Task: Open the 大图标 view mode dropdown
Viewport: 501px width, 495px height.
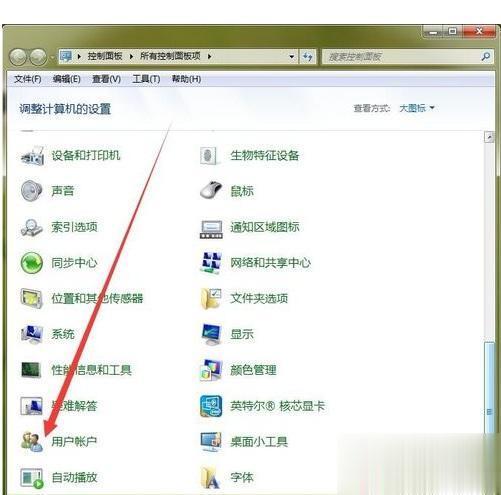Action: [x=417, y=108]
